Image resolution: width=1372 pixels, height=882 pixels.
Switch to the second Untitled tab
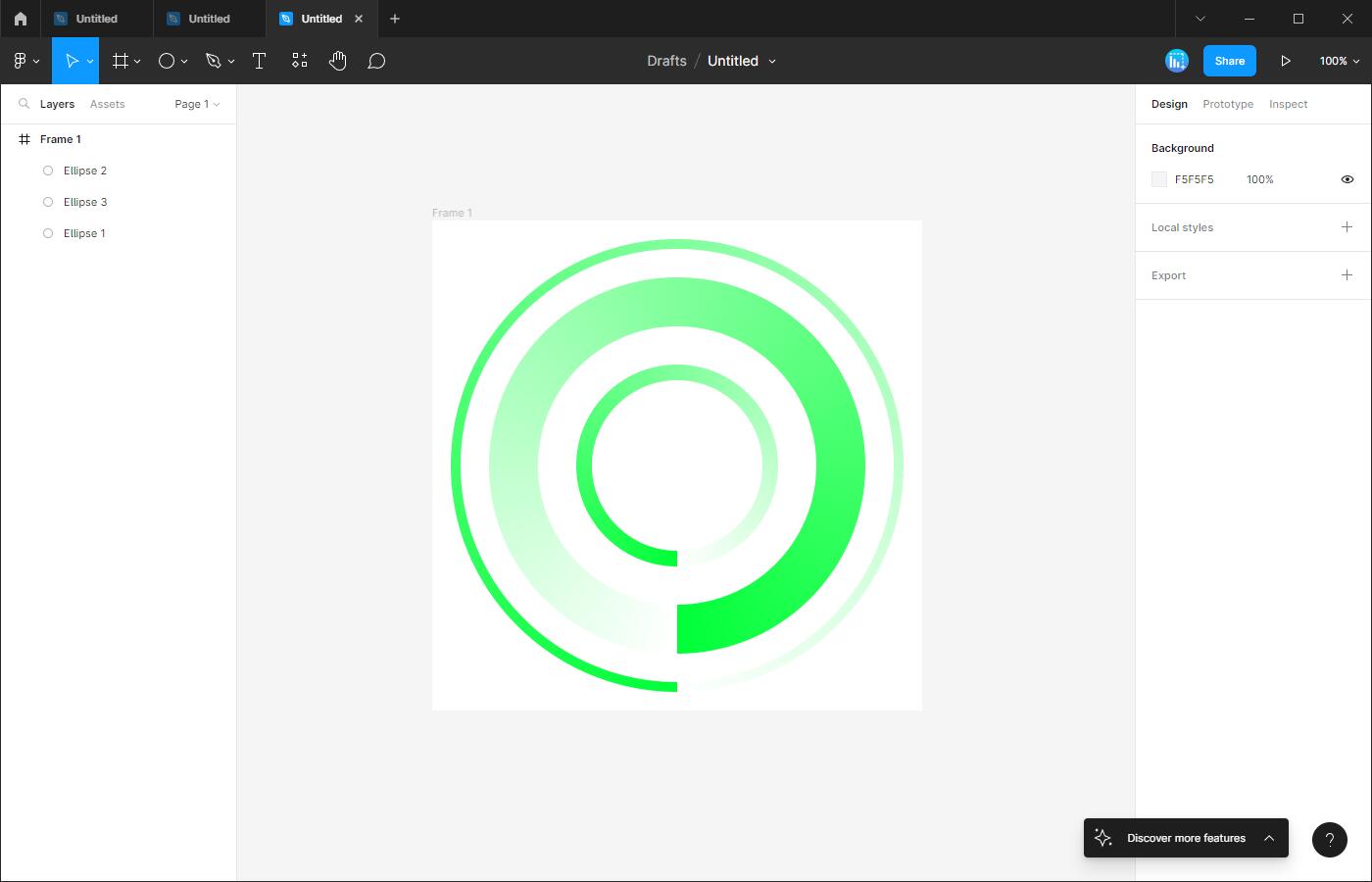pyautogui.click(x=209, y=19)
